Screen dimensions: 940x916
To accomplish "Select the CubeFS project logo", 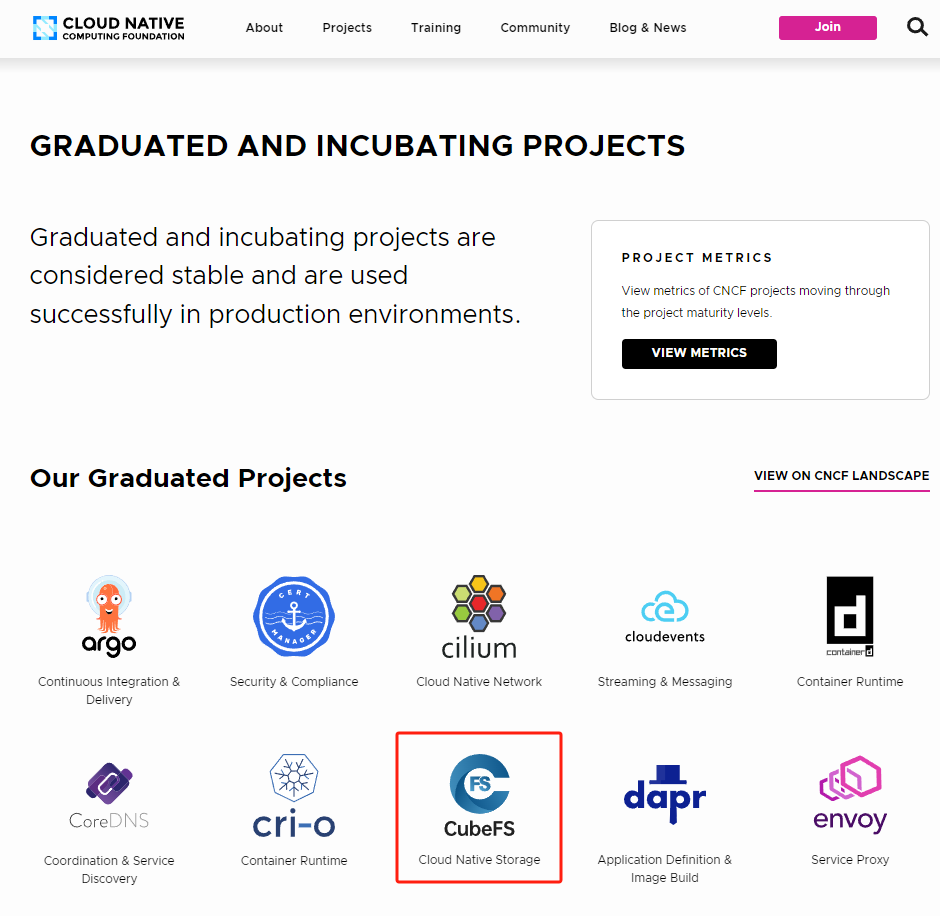I will (479, 796).
